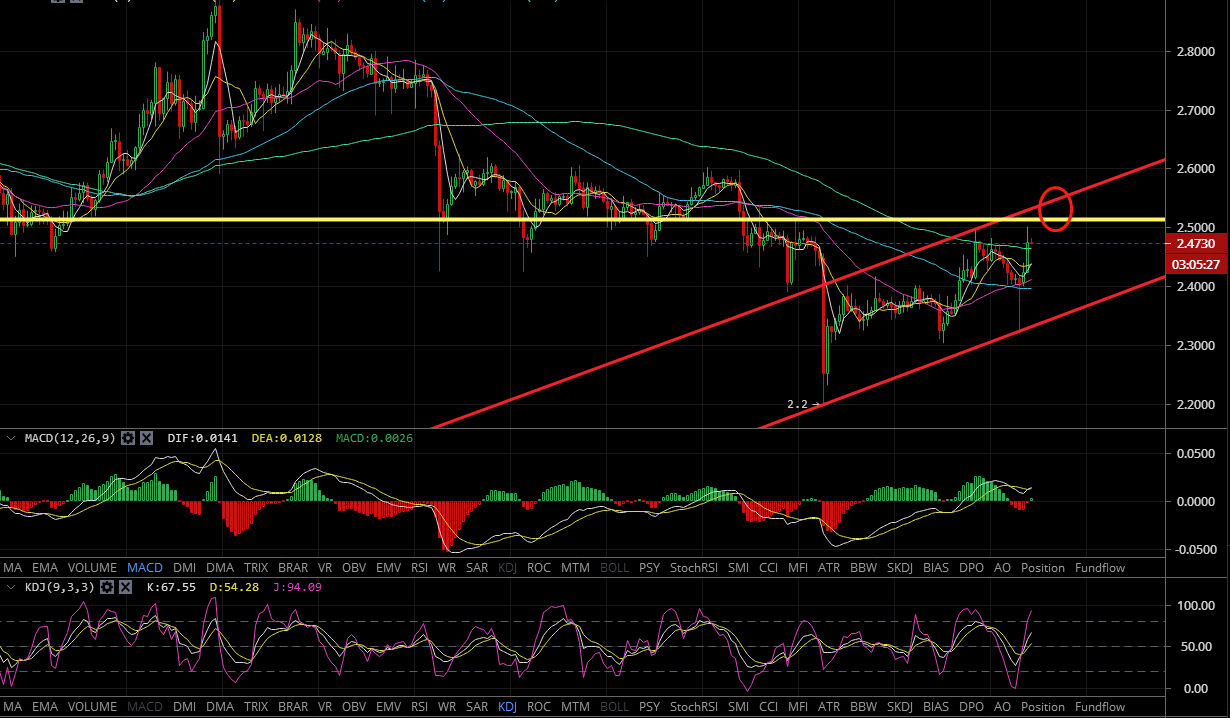The height and width of the screenshot is (718, 1230).
Task: Click the current price label 2.4730
Action: (x=1196, y=243)
